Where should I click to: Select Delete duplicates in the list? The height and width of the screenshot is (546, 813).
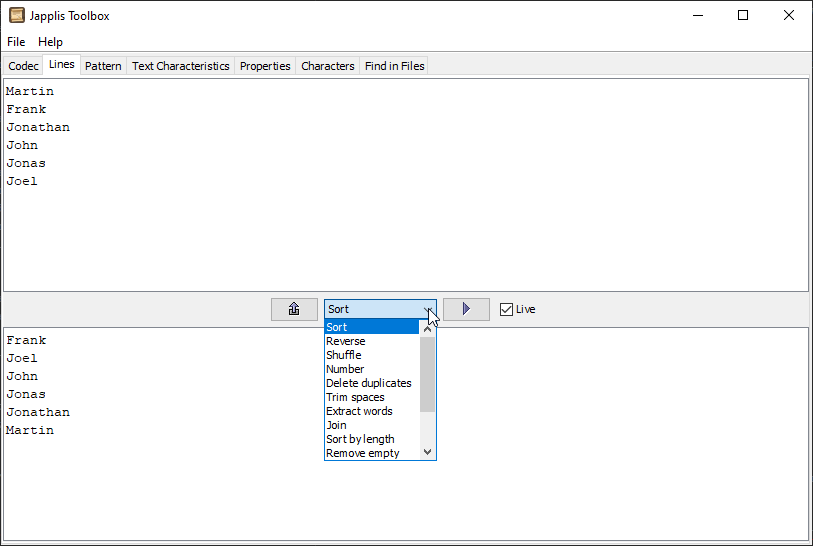368,383
